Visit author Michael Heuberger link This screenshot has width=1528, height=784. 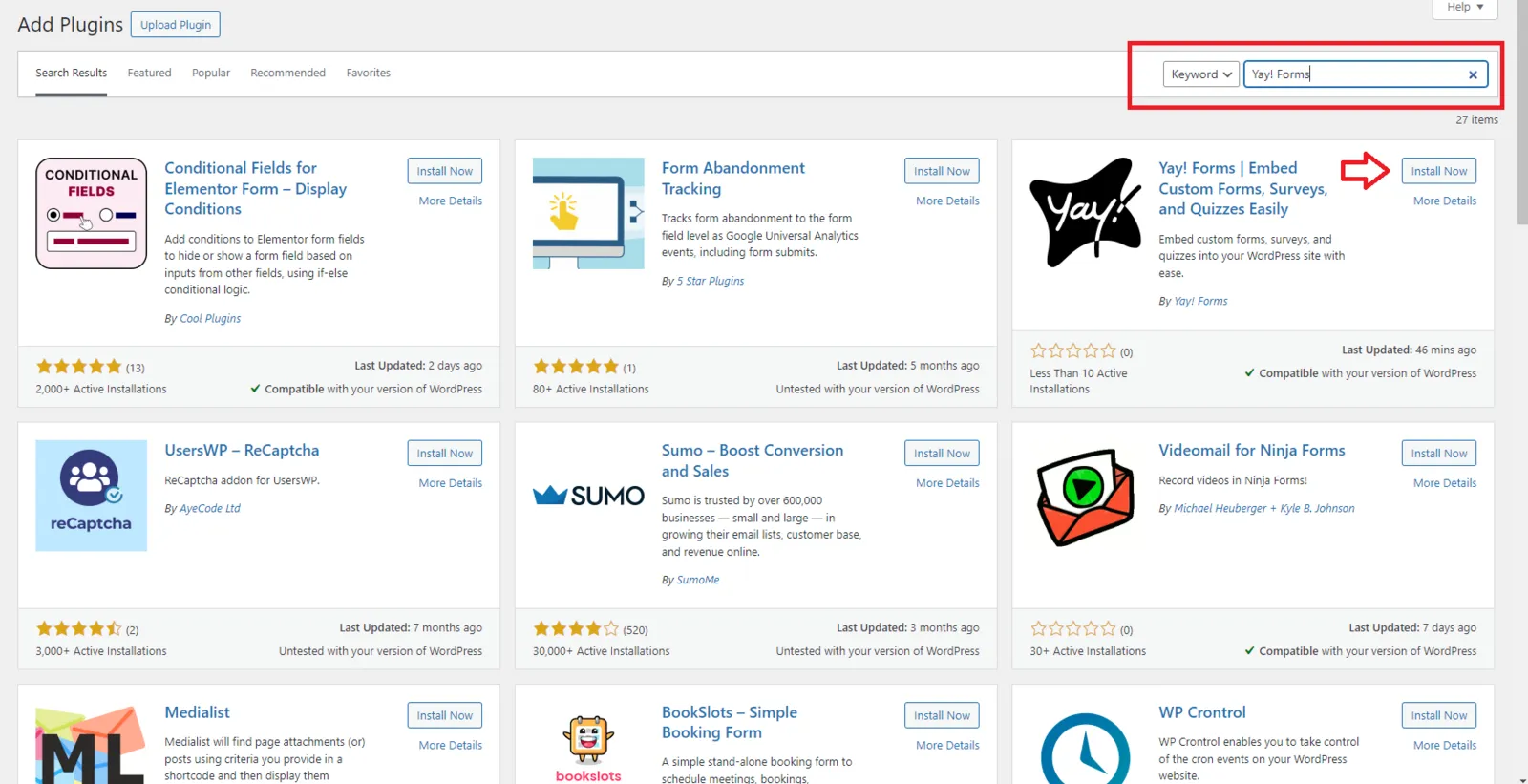(1220, 509)
